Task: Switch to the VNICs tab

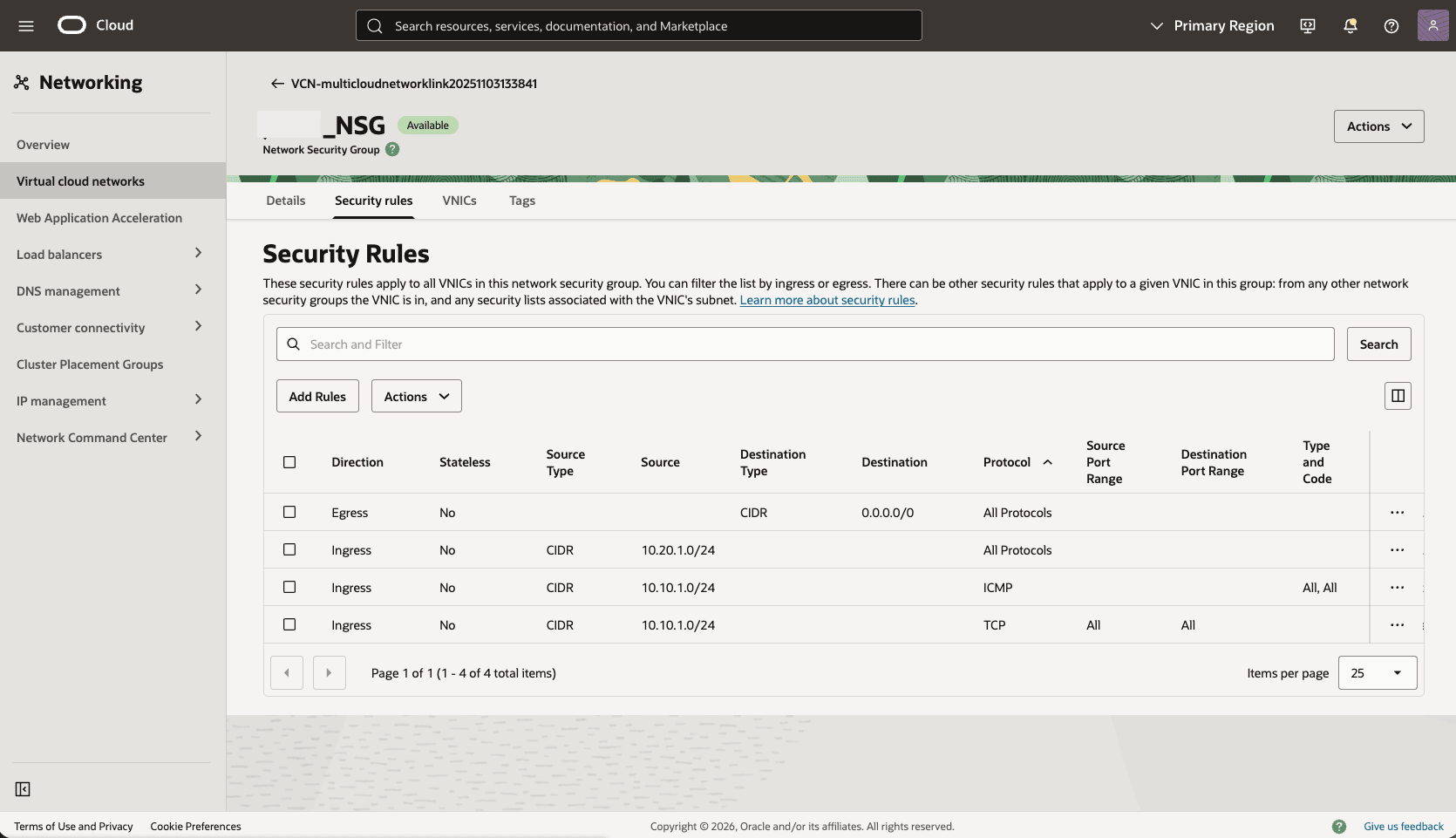Action: (x=459, y=201)
